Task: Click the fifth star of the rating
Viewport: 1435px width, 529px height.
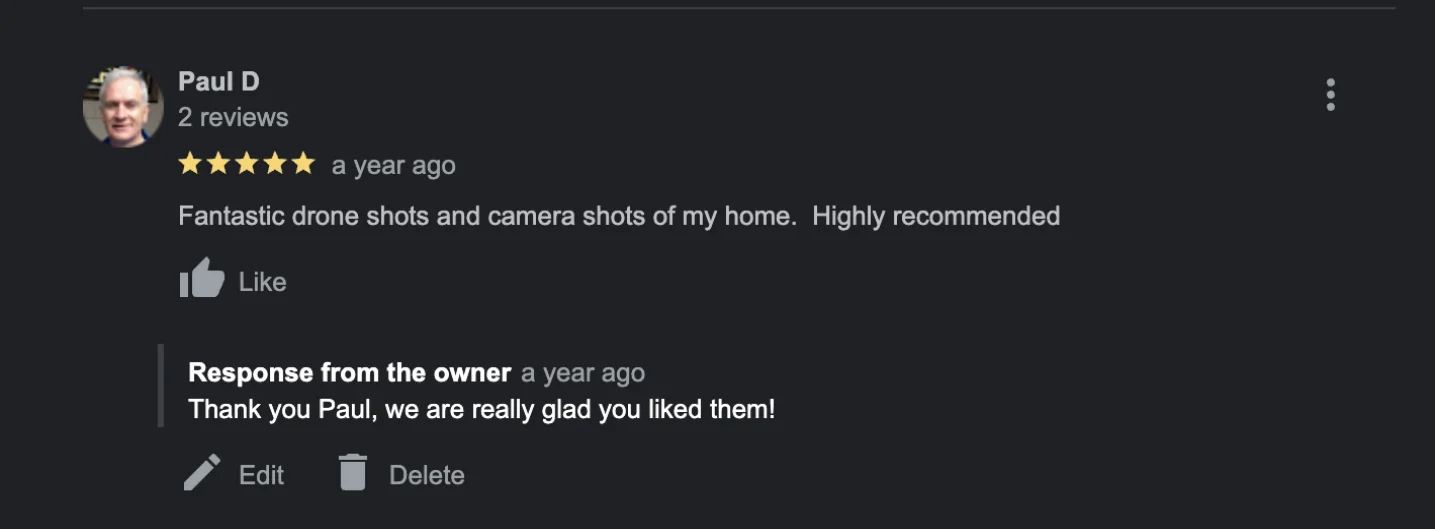Action: click(x=303, y=164)
